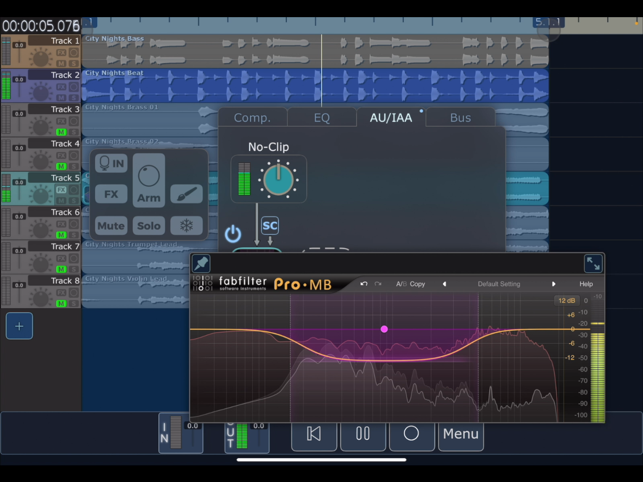
Task: Toggle the effect power icon
Action: [233, 233]
